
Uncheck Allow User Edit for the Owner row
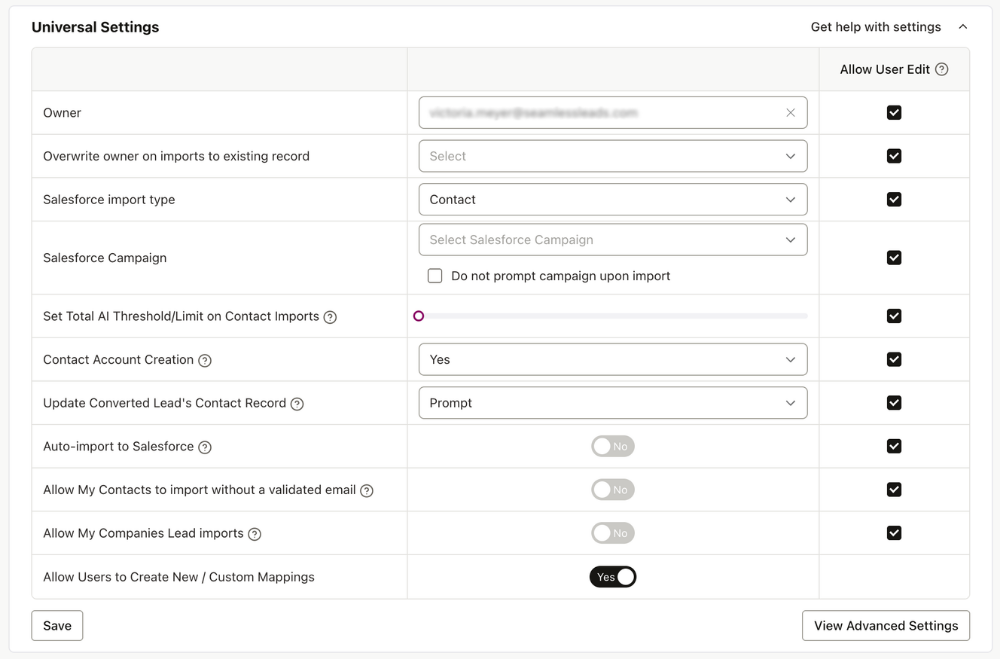pyautogui.click(x=894, y=112)
